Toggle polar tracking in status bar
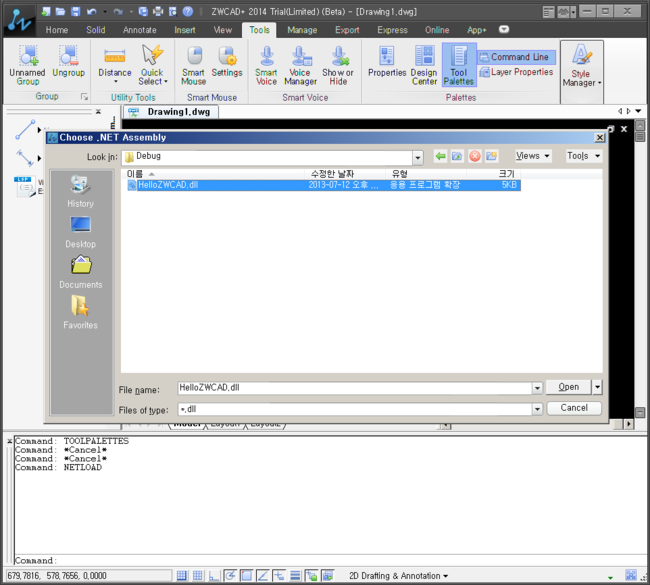 230,575
